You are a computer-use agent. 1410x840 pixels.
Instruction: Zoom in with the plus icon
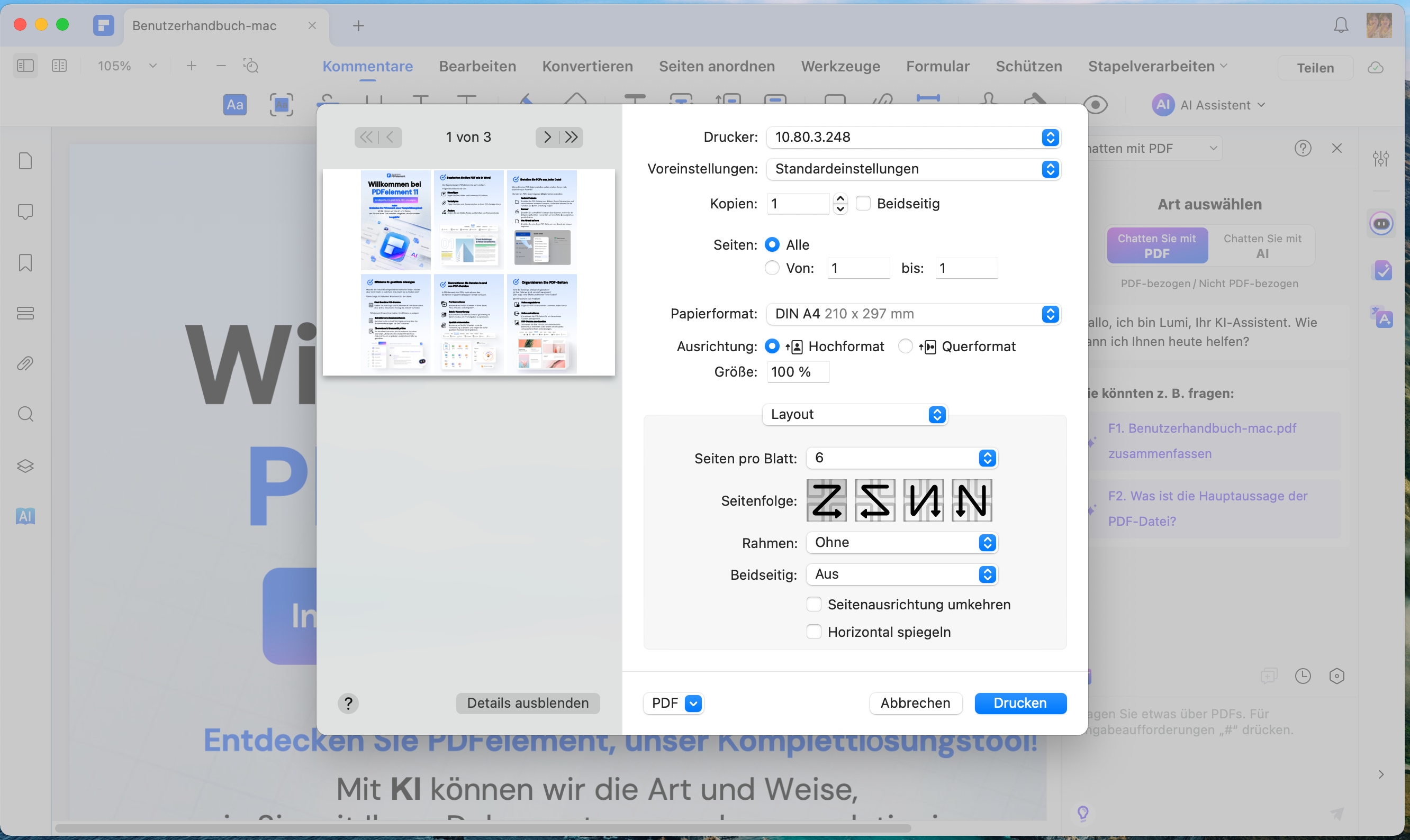(192, 66)
